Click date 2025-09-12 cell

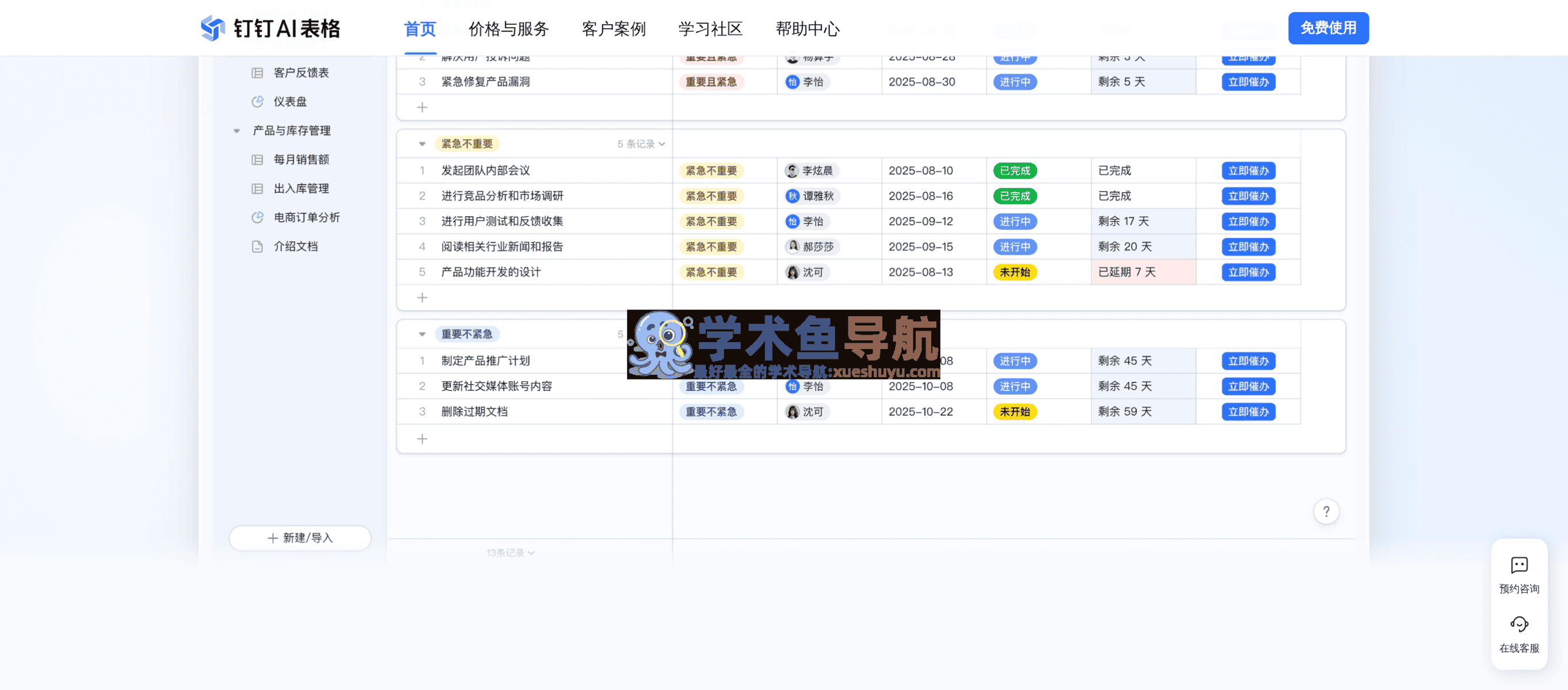tap(933, 221)
